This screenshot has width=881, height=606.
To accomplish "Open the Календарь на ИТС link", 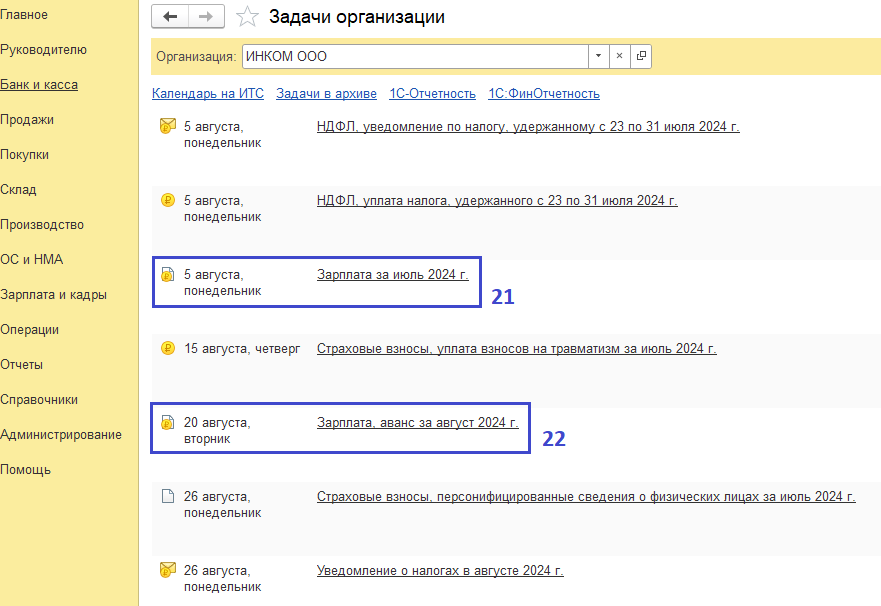I will tap(207, 94).
